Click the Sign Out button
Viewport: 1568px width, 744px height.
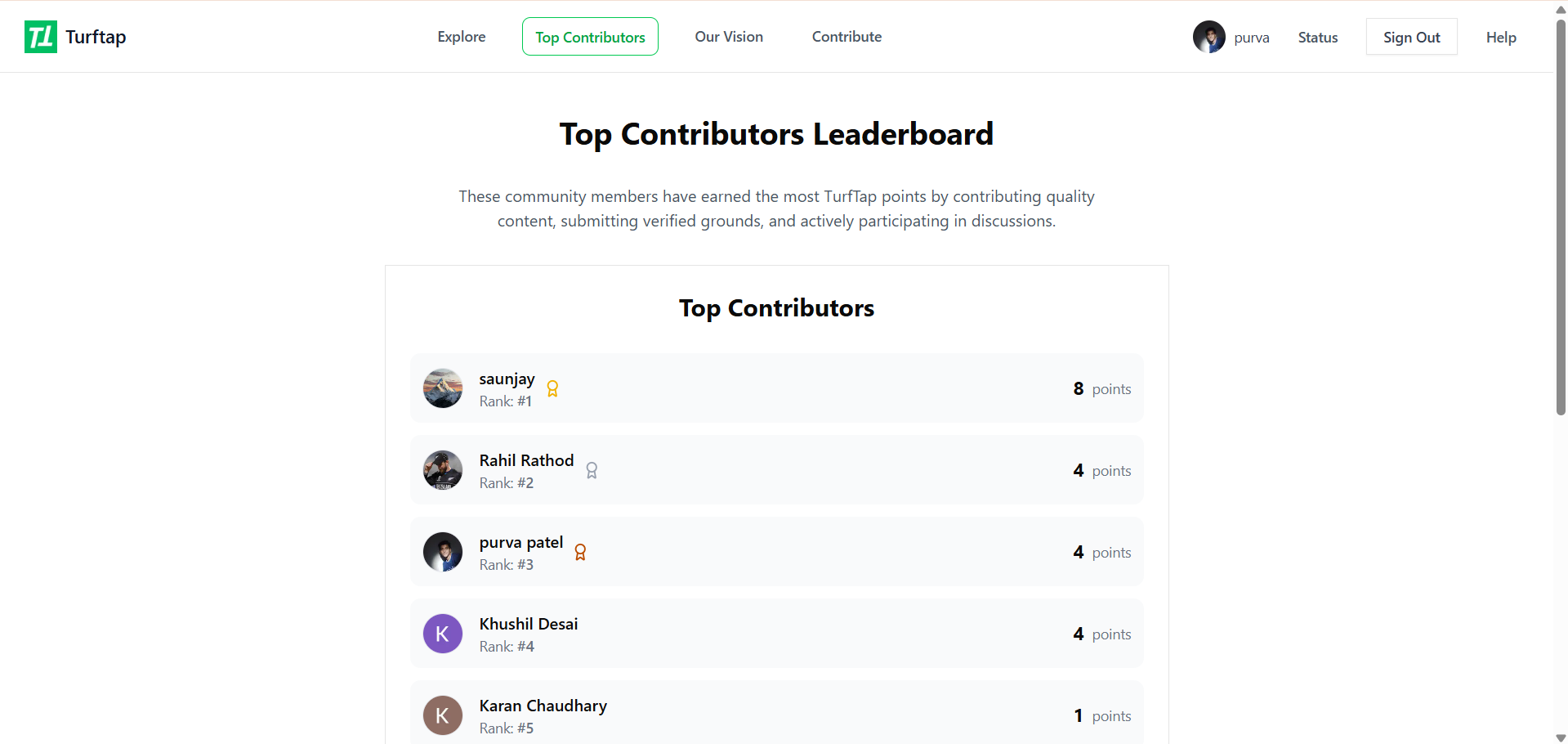(1411, 37)
